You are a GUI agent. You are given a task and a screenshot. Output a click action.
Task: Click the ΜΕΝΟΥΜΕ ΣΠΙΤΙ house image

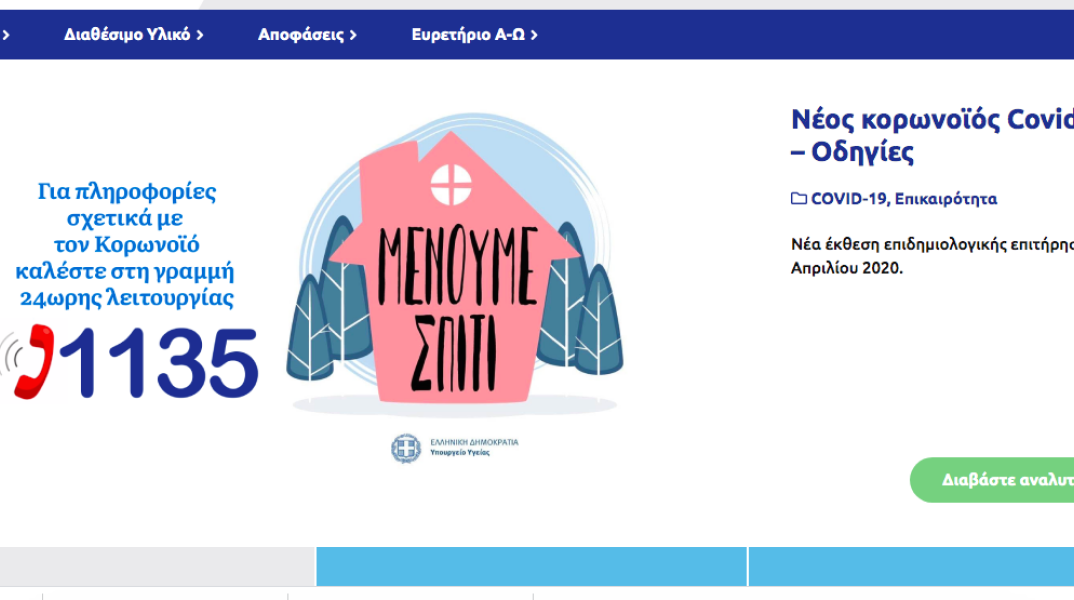tap(455, 266)
